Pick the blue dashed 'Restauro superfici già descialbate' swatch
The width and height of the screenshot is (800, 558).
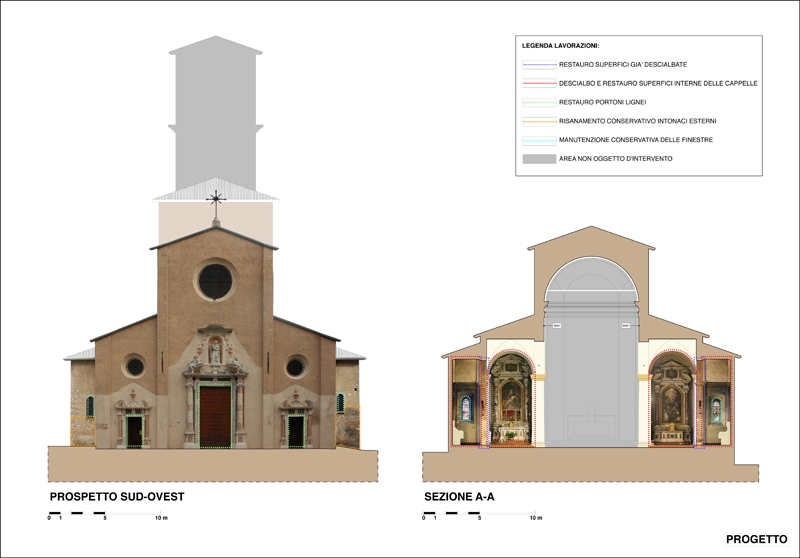point(540,64)
